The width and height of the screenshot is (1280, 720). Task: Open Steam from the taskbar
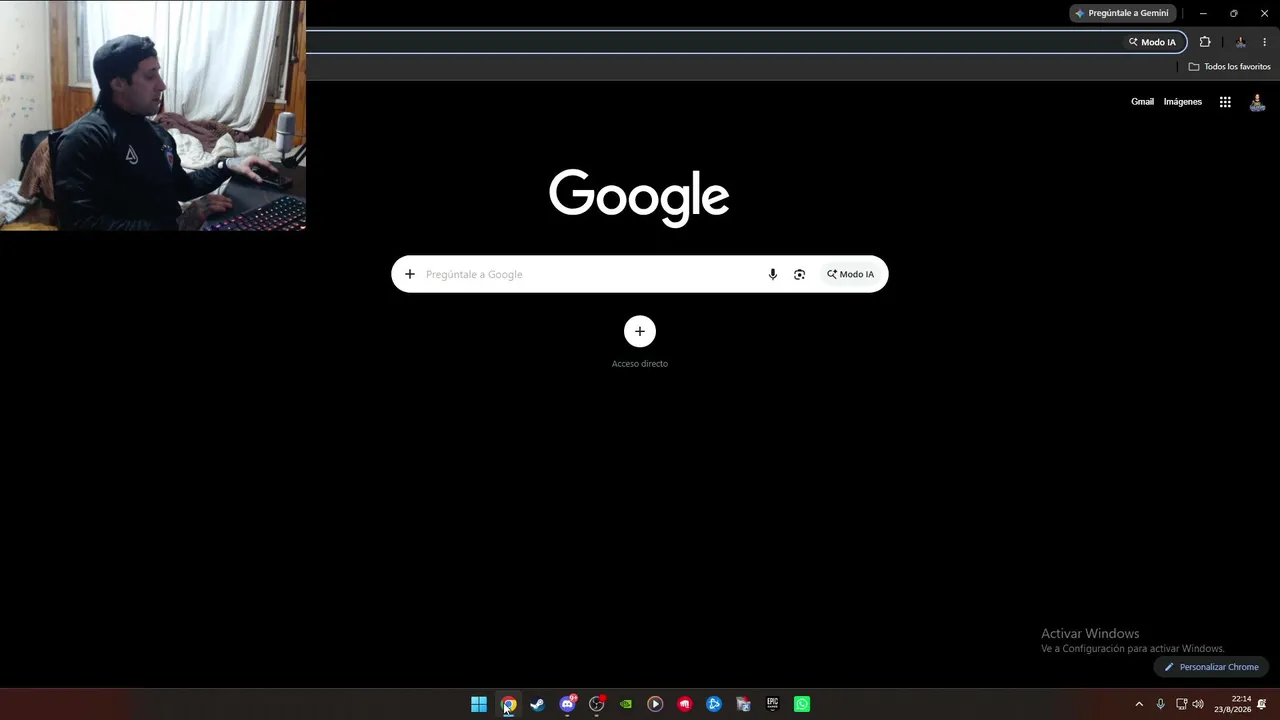(x=538, y=704)
